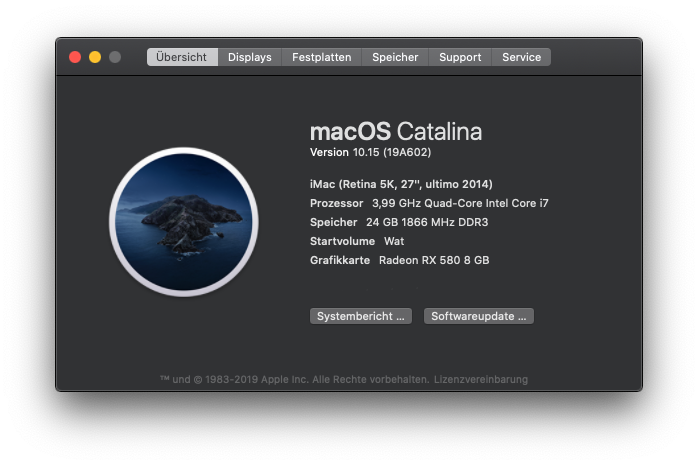Show the Support tab
698x465 pixels.
(460, 57)
